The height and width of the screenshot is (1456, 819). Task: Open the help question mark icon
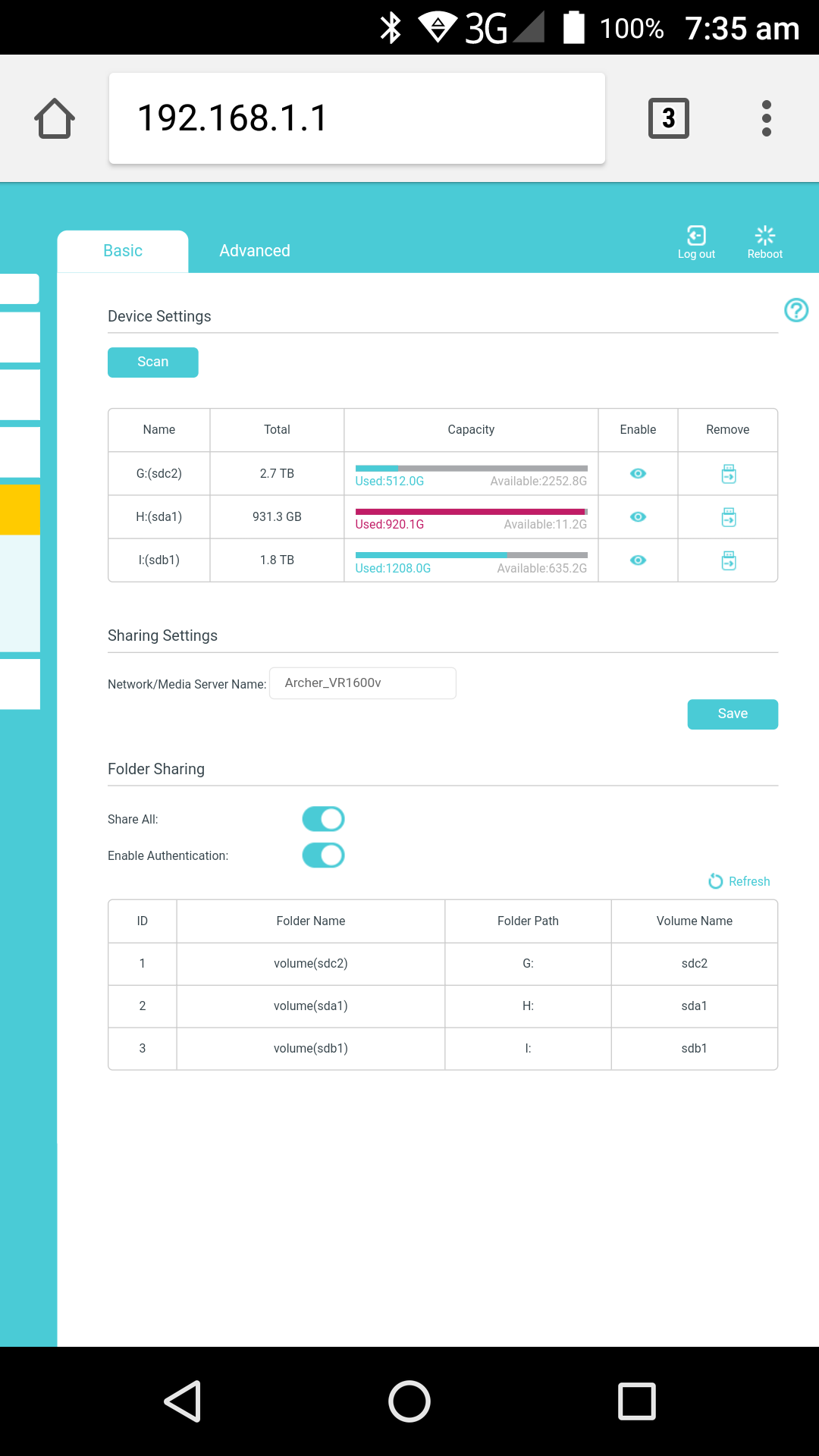point(795,310)
